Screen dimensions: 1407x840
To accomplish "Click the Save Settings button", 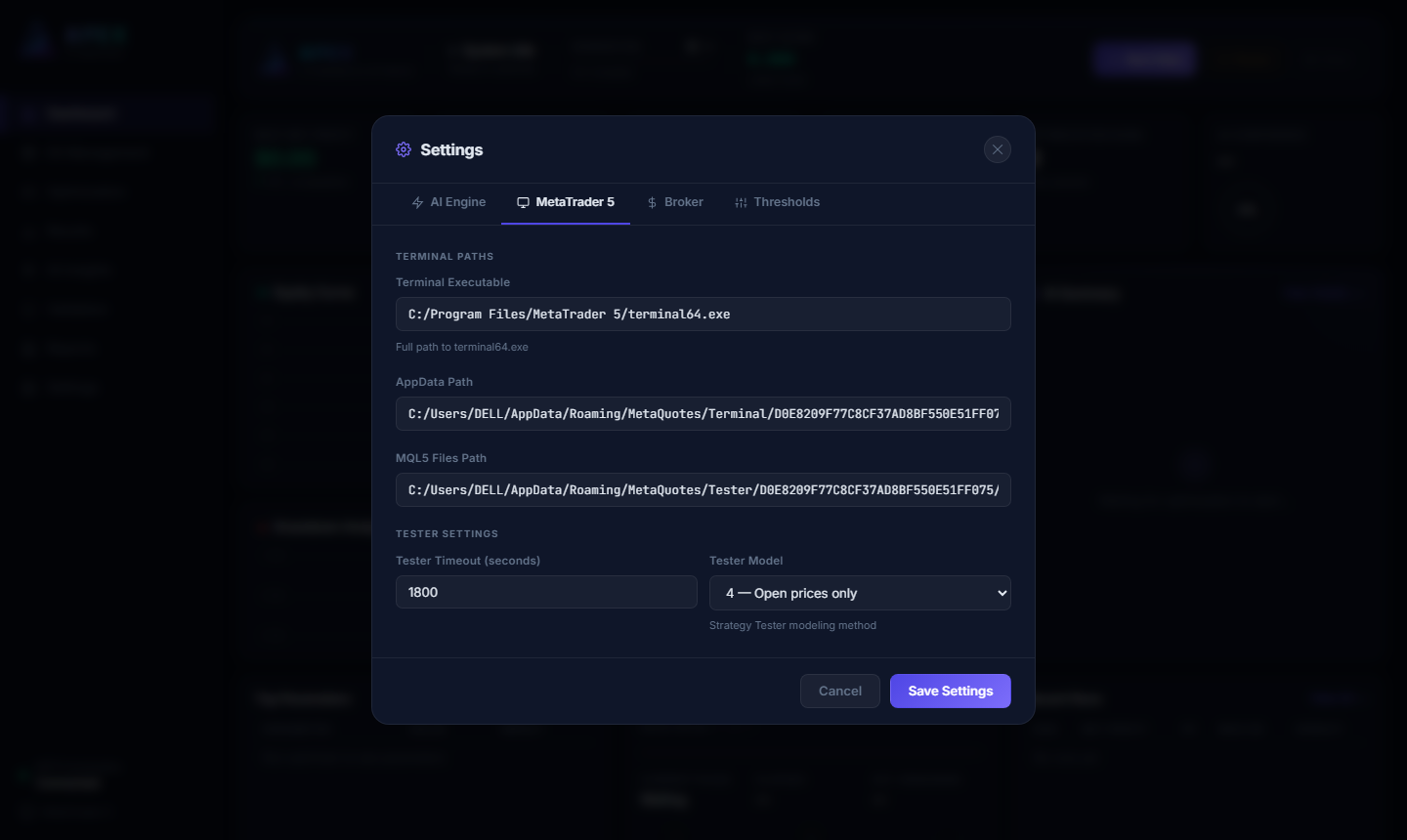I will click(x=951, y=691).
